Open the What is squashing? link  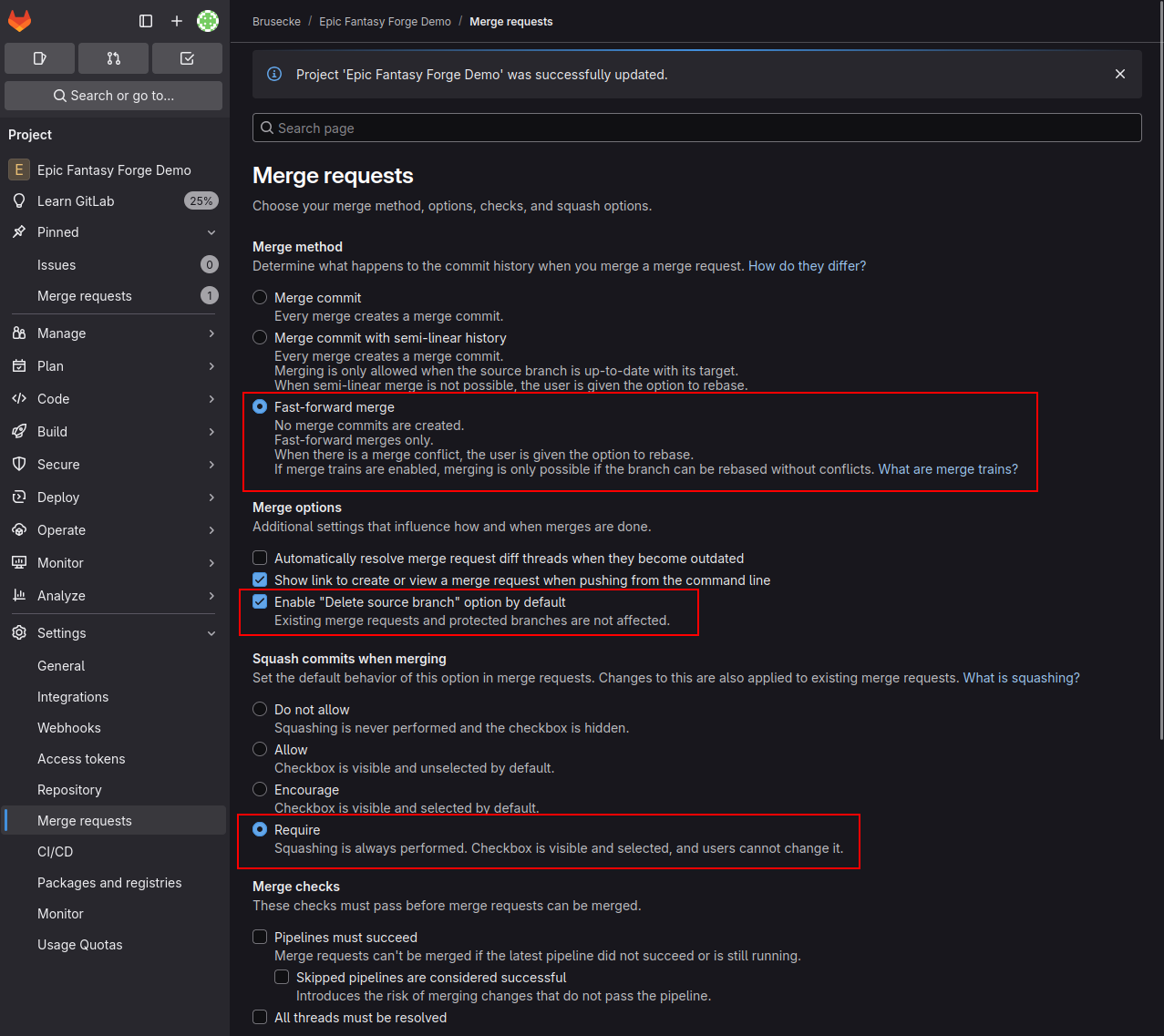(x=1021, y=678)
